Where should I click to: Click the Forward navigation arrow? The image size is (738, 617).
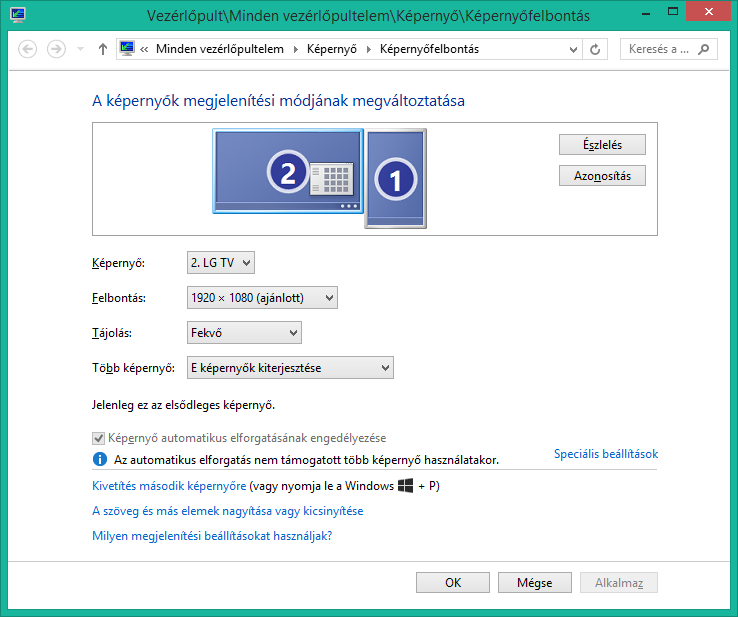(x=56, y=49)
